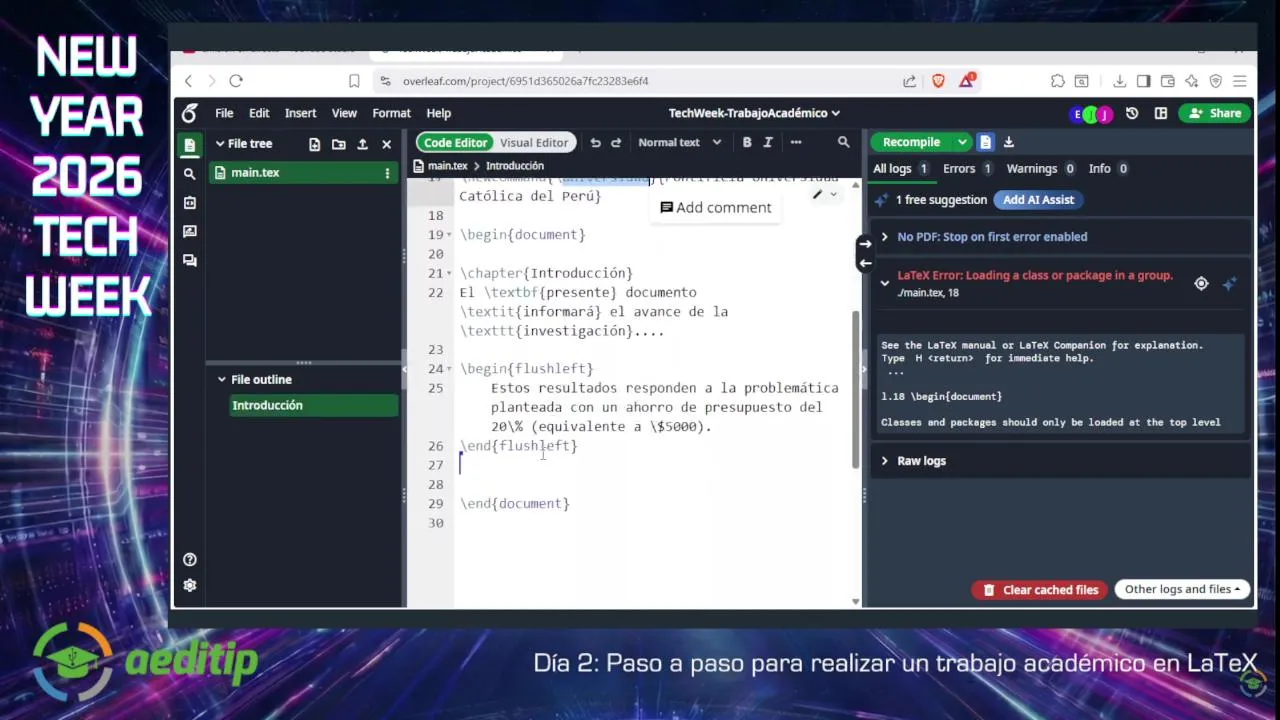Image resolution: width=1280 pixels, height=720 pixels.
Task: Collapse the File tree section
Action: (221, 144)
